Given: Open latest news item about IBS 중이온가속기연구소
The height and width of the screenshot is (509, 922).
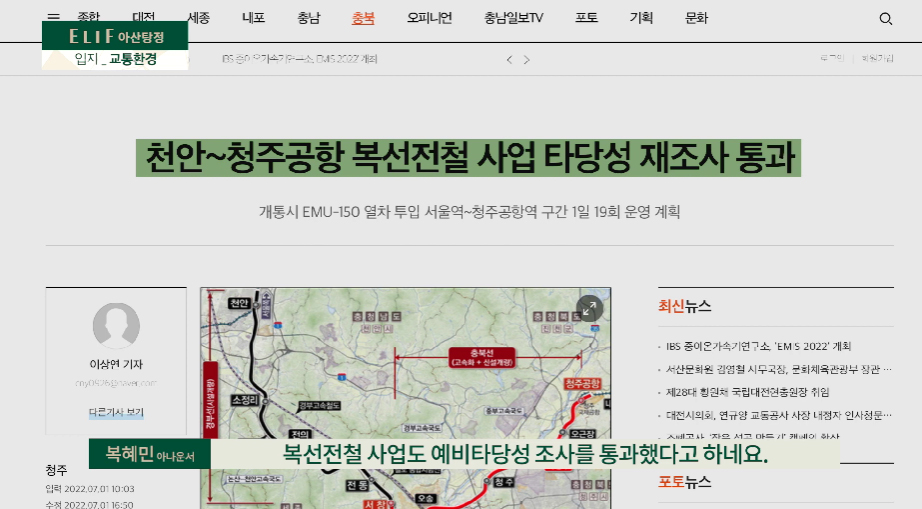Looking at the screenshot, I should (759, 346).
